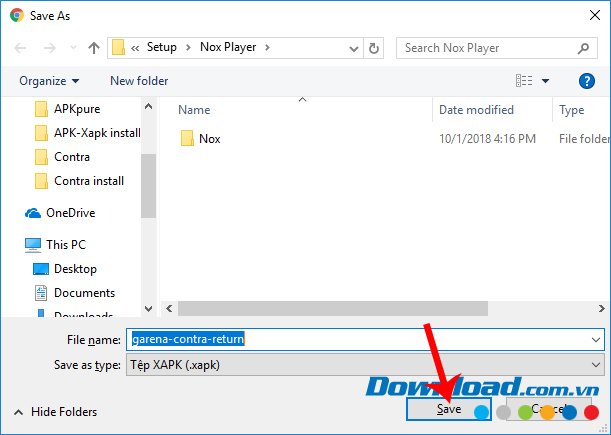Sort by Type column header
Viewport: 611px width, 435px height.
point(572,110)
